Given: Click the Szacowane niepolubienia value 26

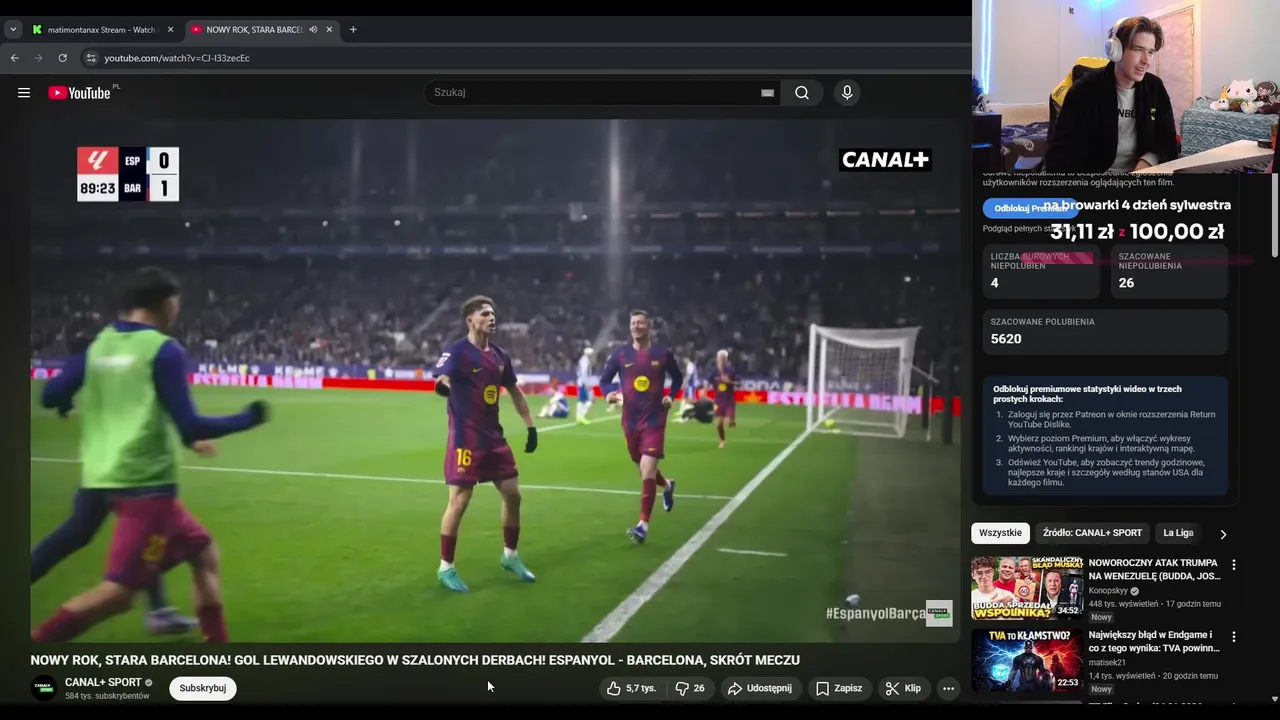Looking at the screenshot, I should tap(1126, 283).
